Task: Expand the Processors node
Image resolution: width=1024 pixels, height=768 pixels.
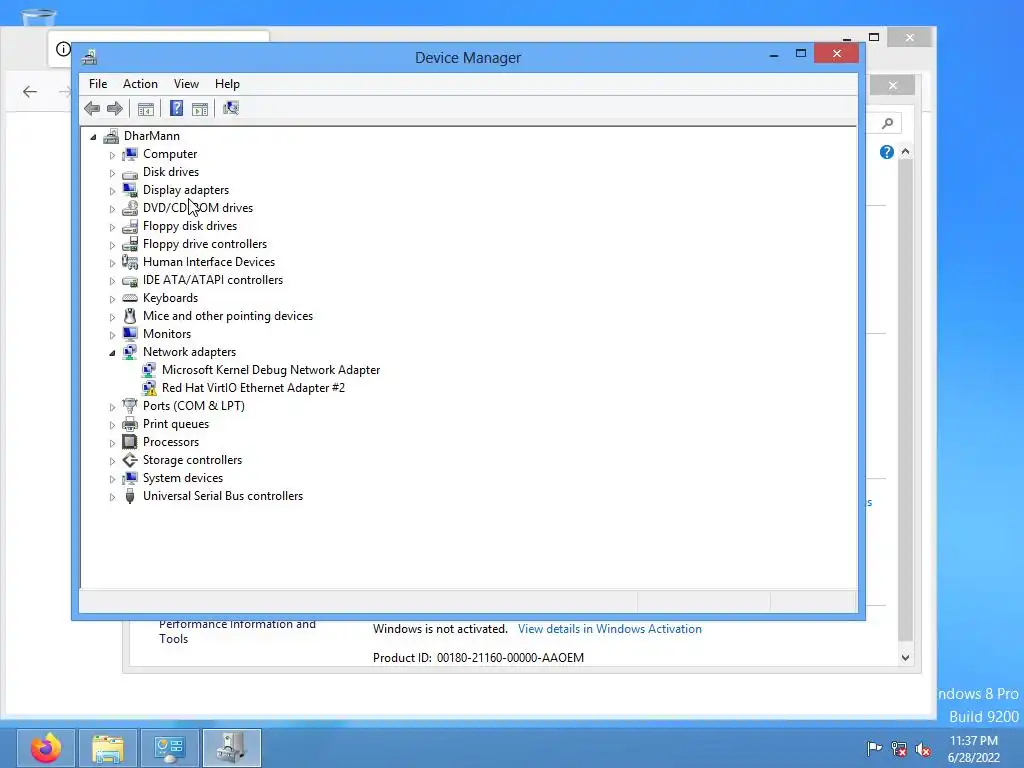Action: tap(112, 443)
